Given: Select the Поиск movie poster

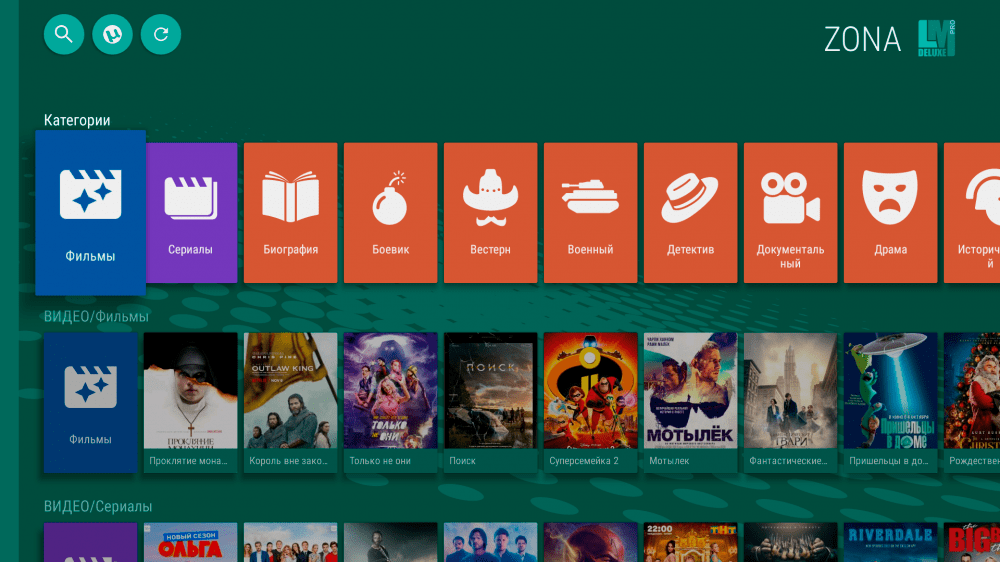Looking at the screenshot, I should coord(490,403).
